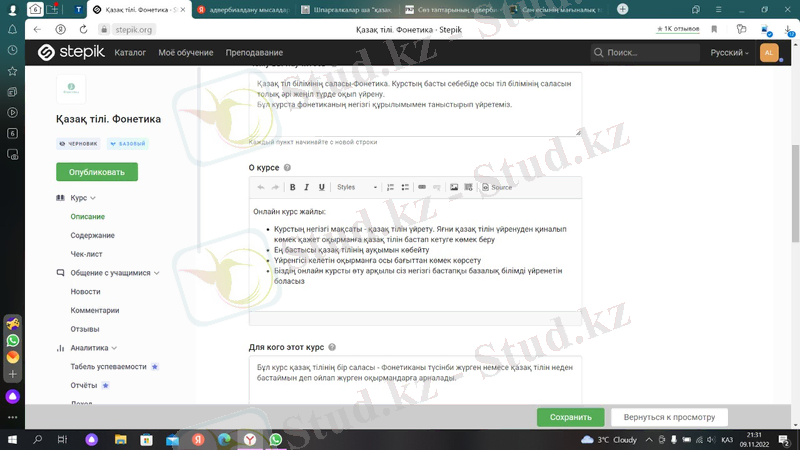800x450 pixels.
Task: Redo the edit in the editor toolbar
Action: click(275, 187)
